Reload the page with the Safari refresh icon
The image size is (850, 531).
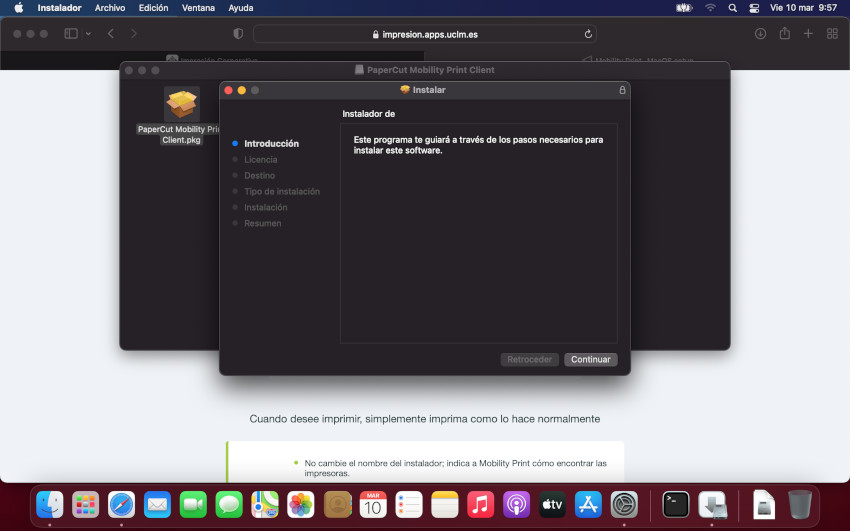point(588,34)
